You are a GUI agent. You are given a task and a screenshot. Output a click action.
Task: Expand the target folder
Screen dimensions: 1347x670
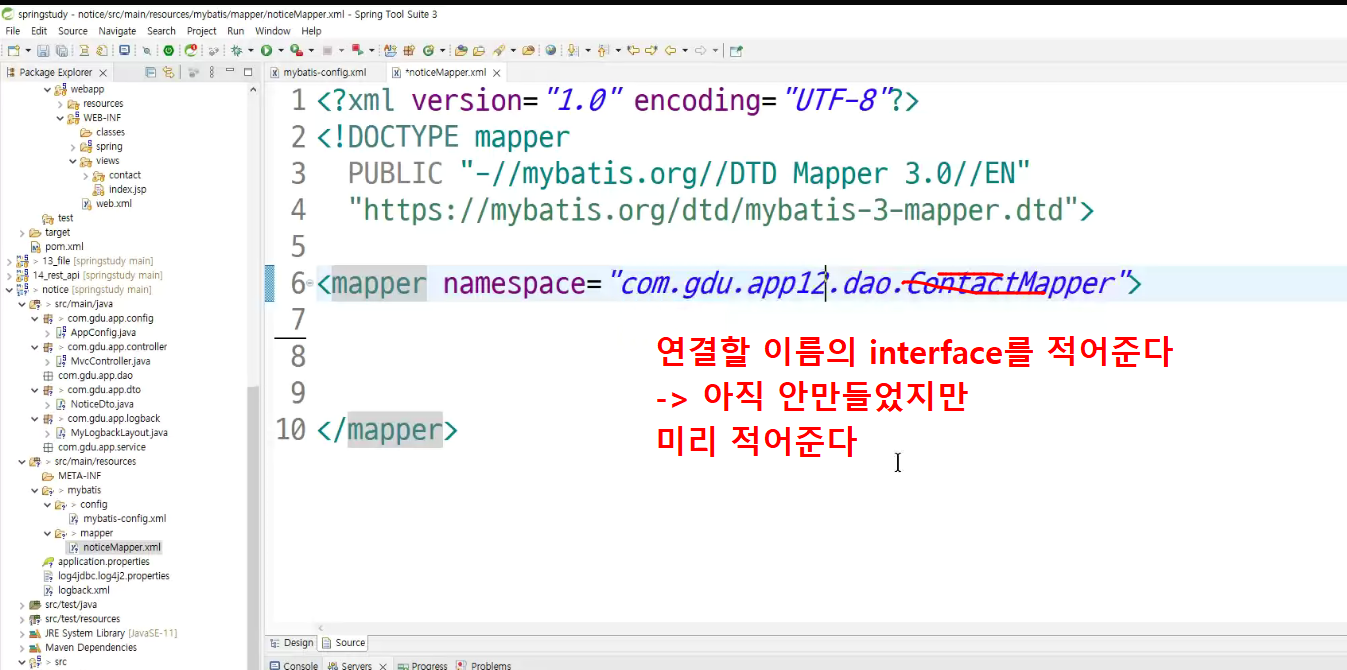pos(22,232)
